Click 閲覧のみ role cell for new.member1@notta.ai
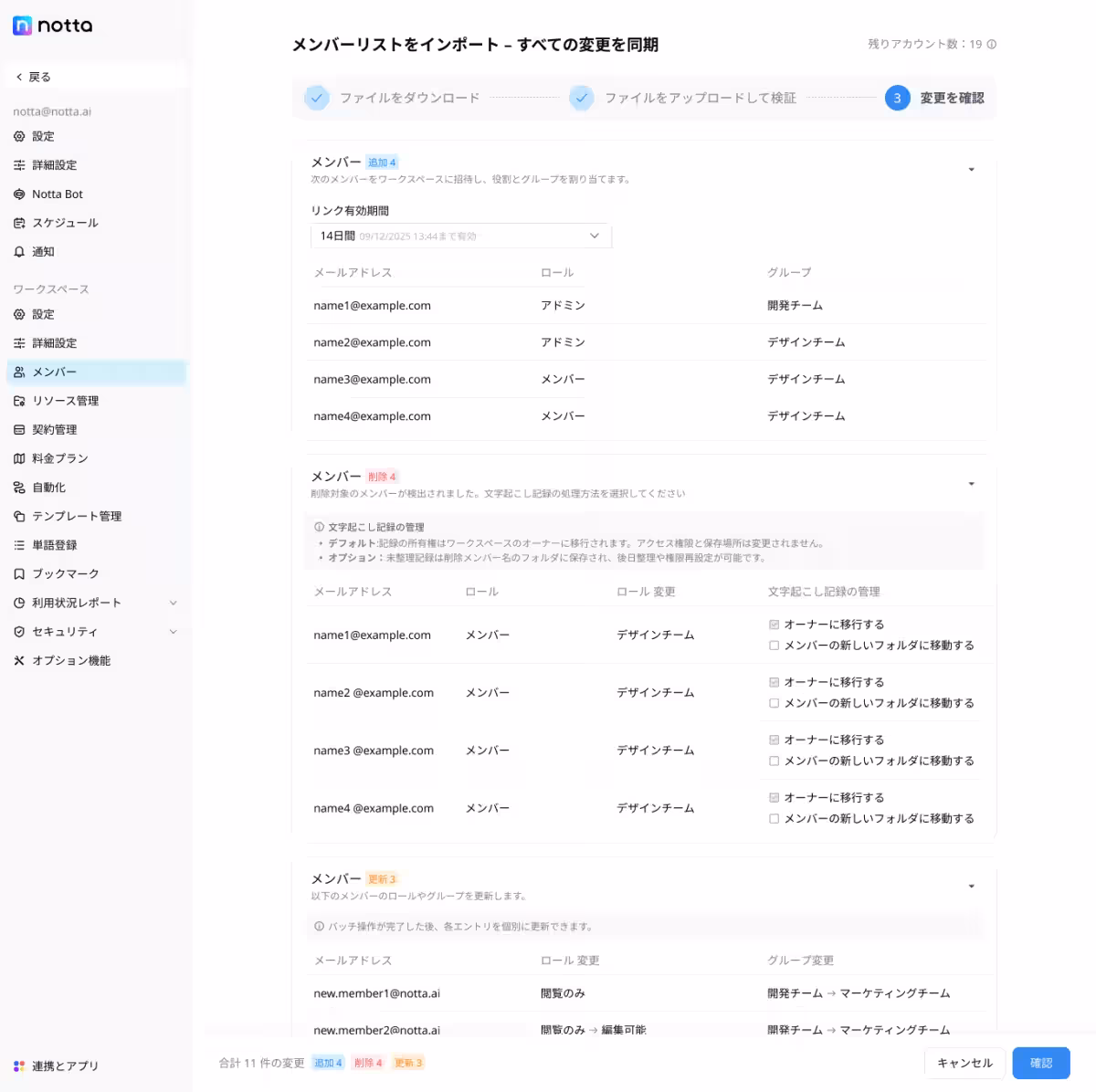Image resolution: width=1096 pixels, height=1092 pixels. tap(563, 993)
